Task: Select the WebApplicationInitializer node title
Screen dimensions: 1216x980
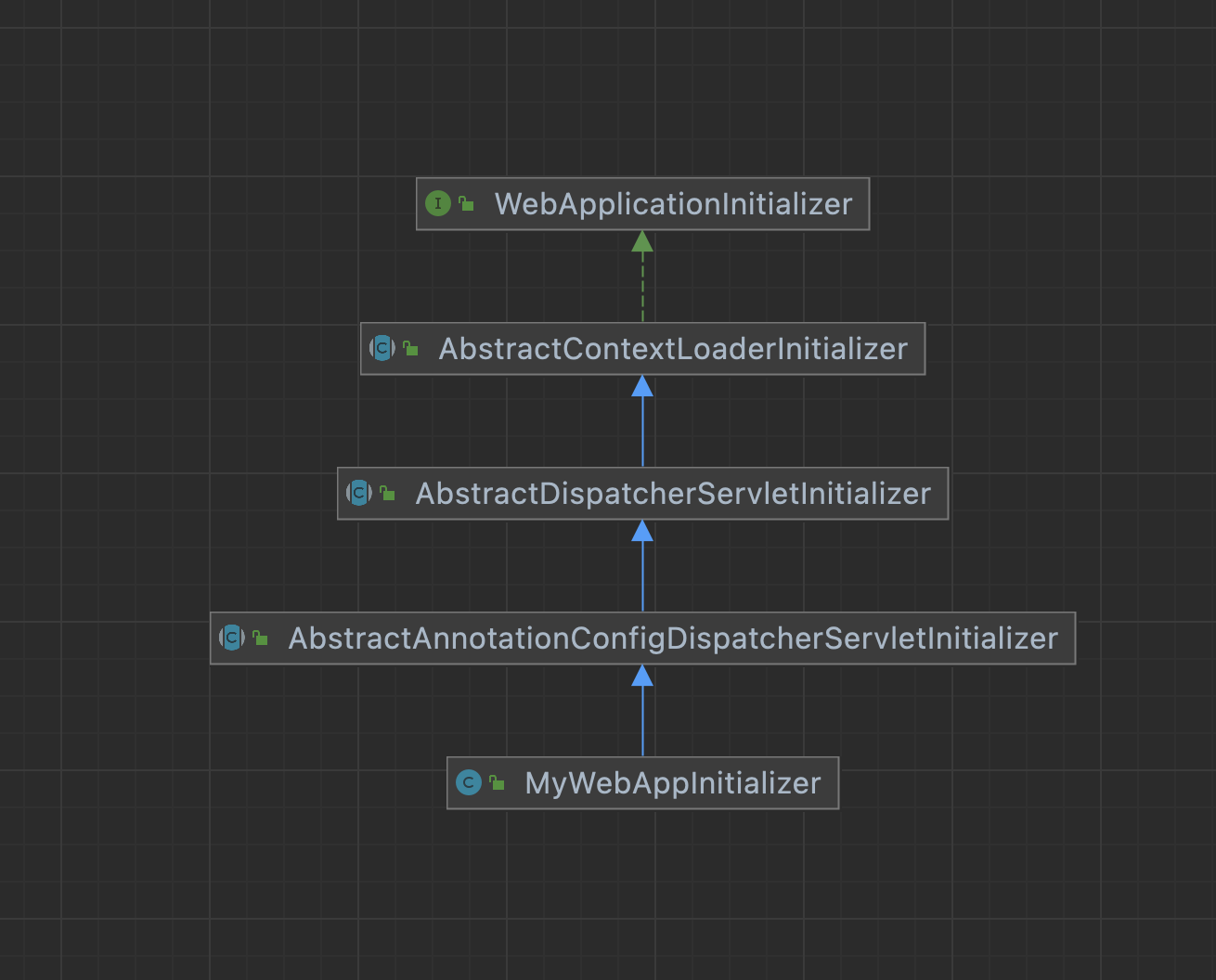Action: tap(673, 203)
